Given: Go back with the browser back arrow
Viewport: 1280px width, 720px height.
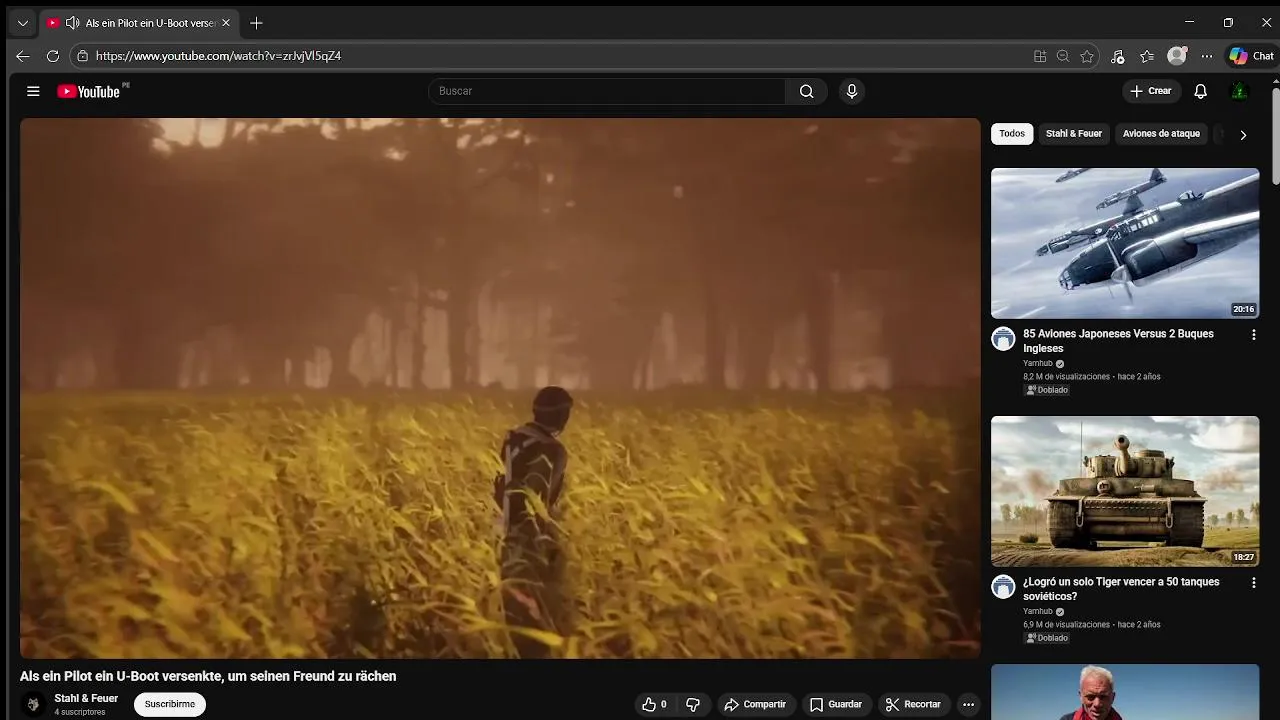Looking at the screenshot, I should pyautogui.click(x=23, y=56).
